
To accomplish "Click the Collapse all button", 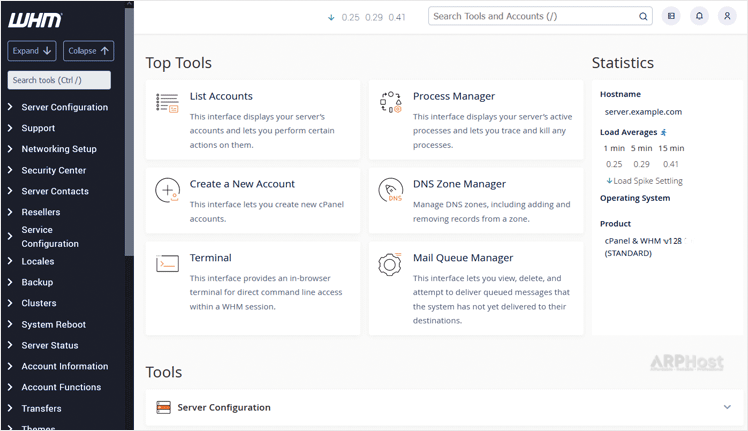I will [x=88, y=51].
